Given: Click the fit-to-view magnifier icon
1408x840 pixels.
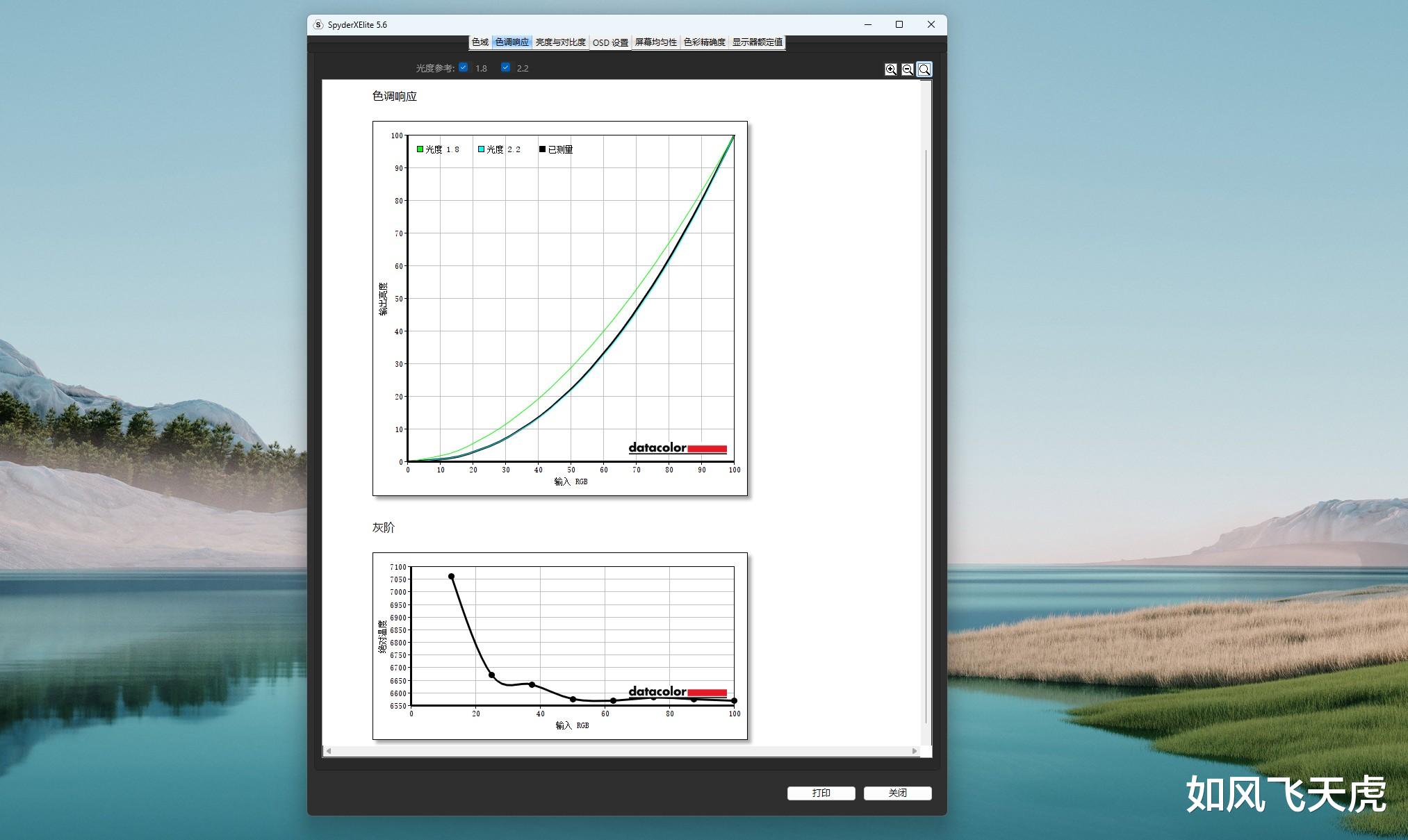Looking at the screenshot, I should [x=924, y=69].
